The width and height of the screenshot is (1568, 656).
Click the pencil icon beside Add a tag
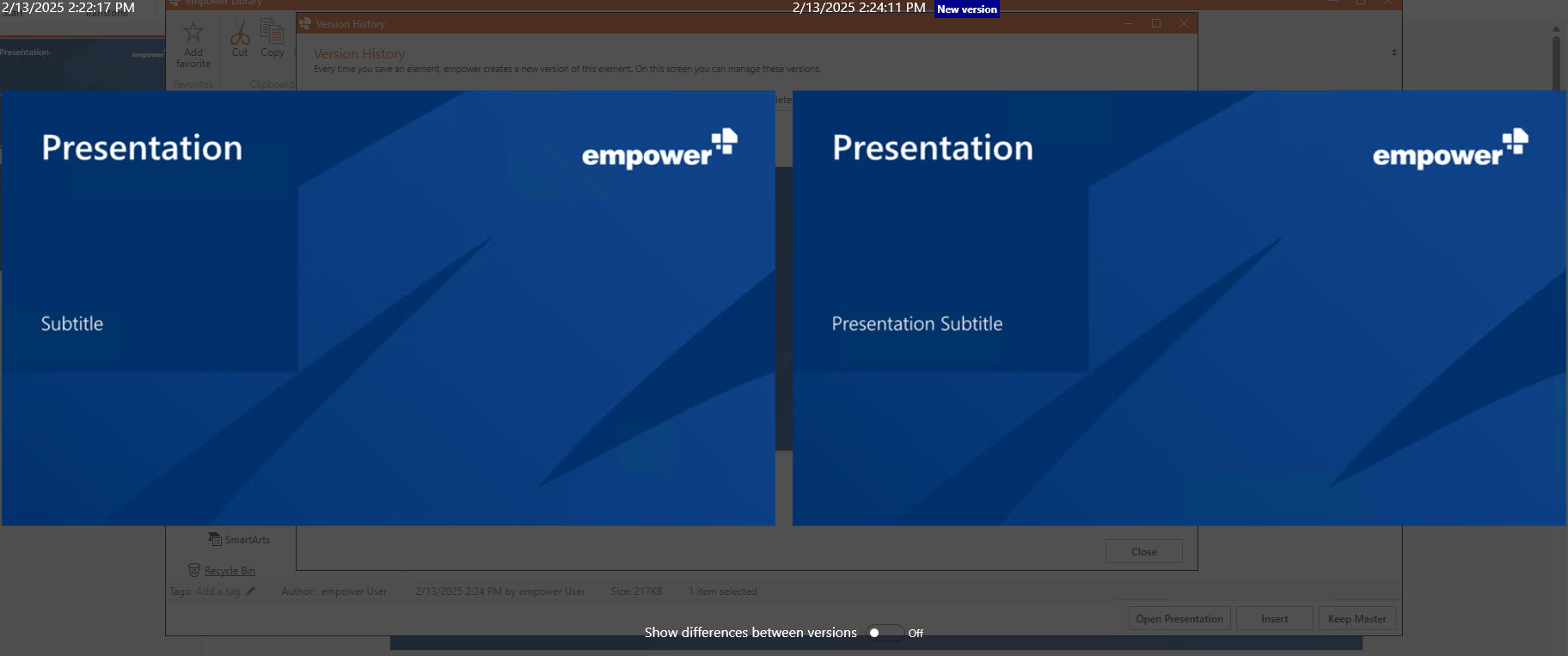[x=250, y=592]
